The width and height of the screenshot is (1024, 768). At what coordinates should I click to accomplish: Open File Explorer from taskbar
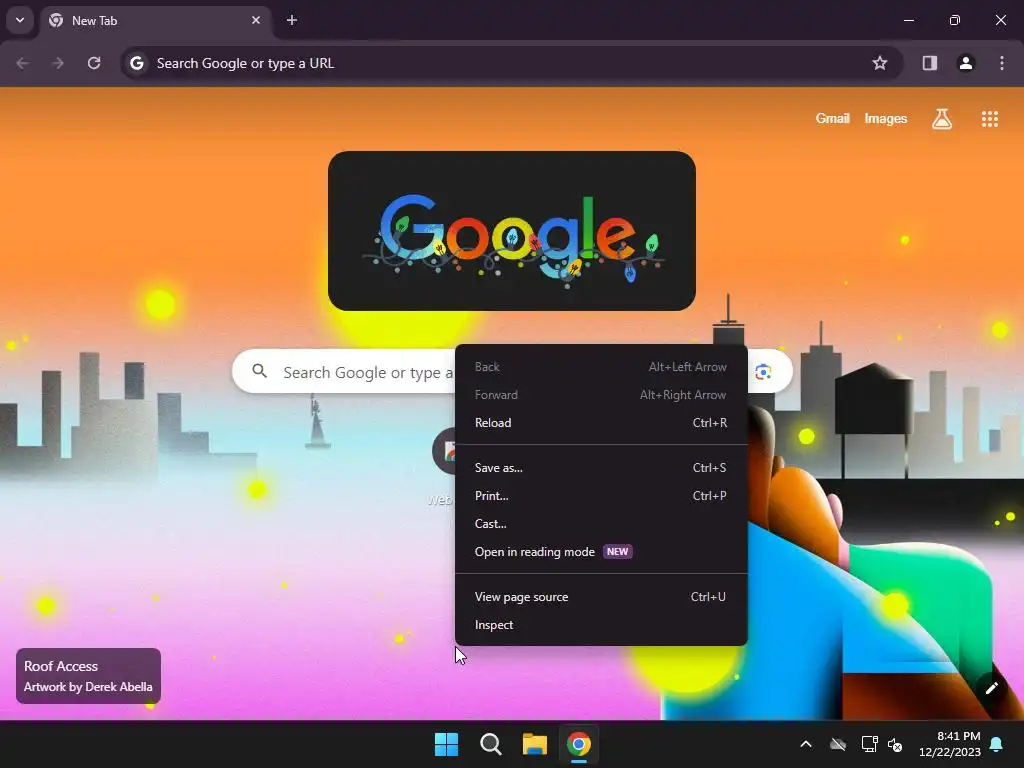click(535, 744)
